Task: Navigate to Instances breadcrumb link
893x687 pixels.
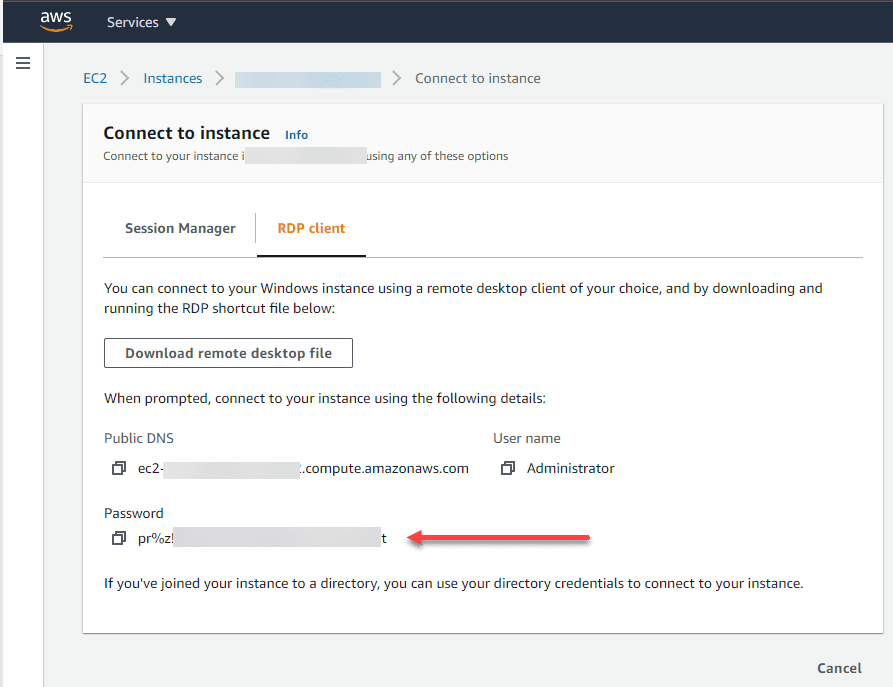Action: tap(172, 78)
